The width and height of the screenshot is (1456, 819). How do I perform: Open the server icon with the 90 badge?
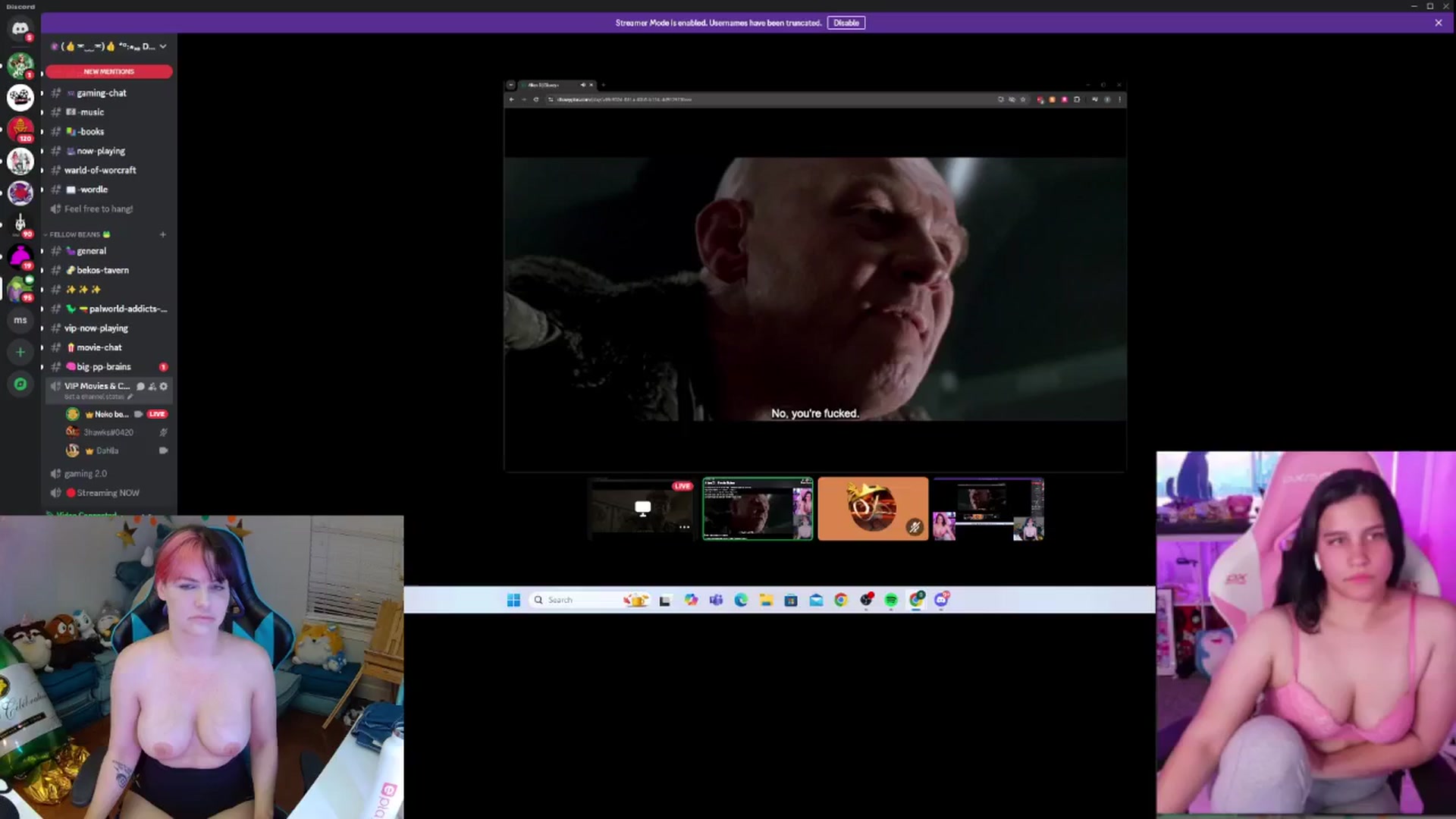point(20,224)
